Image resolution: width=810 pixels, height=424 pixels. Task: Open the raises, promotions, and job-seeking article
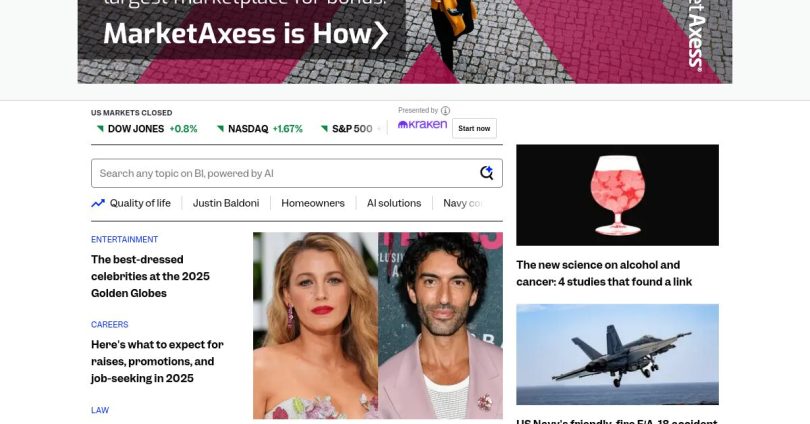[x=157, y=362]
